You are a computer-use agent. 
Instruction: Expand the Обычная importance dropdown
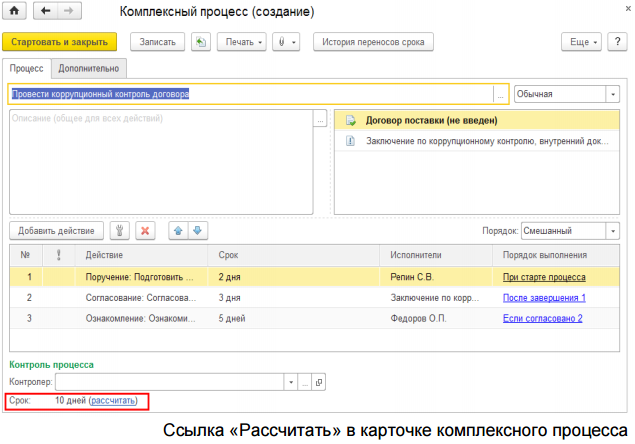point(613,94)
